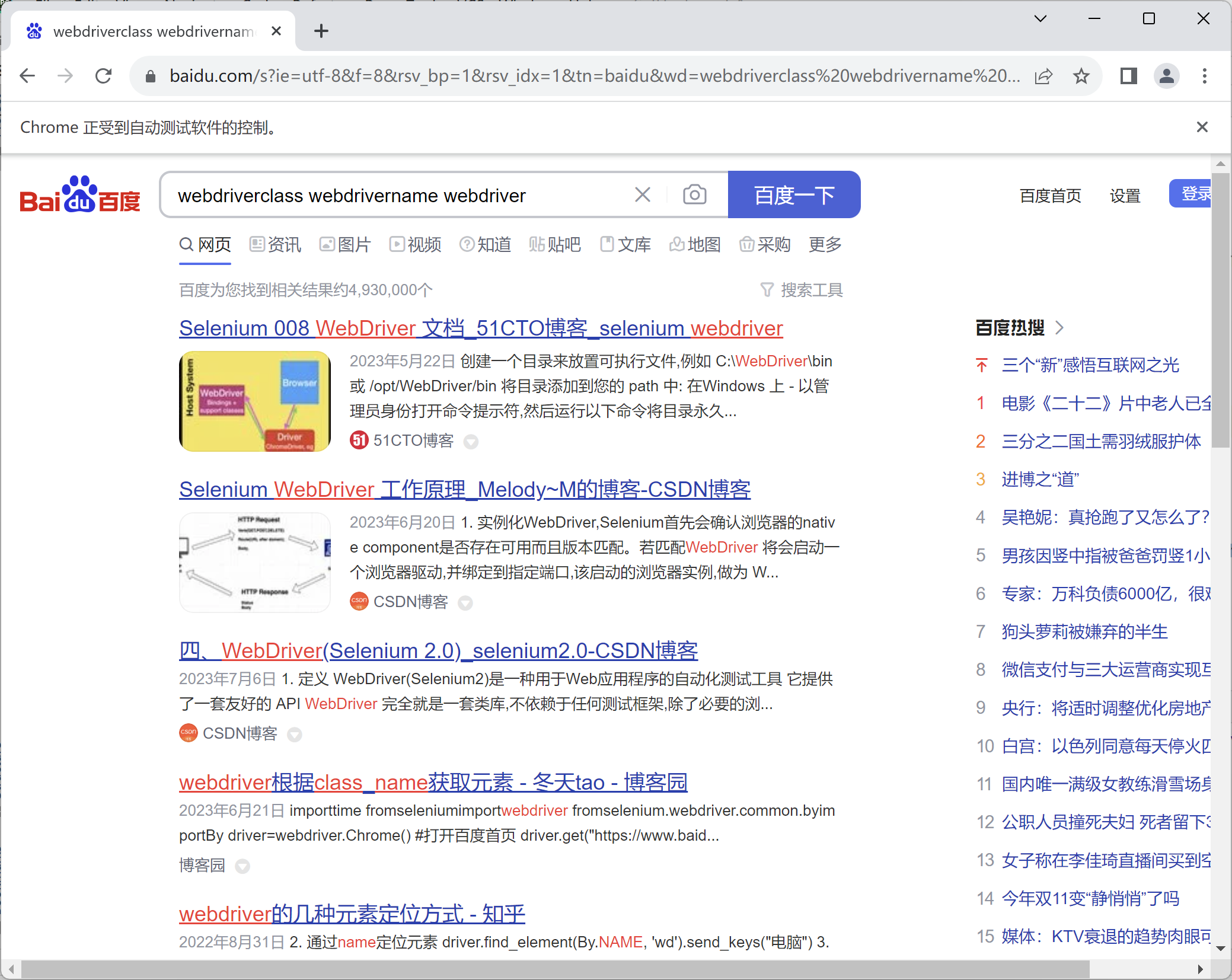
Task: Click the horizontal scrollbar at bottom
Action: [555, 969]
